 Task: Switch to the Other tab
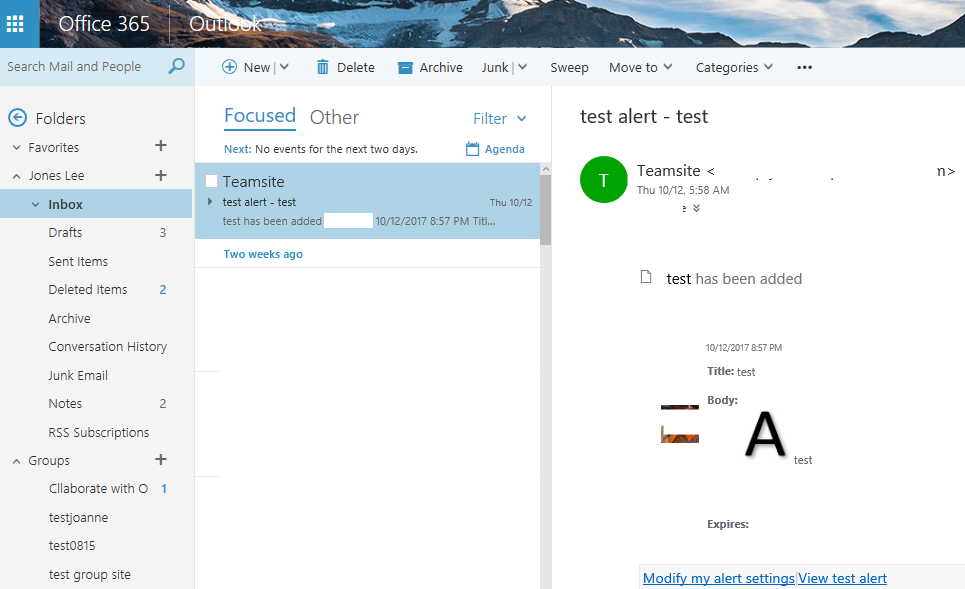(334, 117)
